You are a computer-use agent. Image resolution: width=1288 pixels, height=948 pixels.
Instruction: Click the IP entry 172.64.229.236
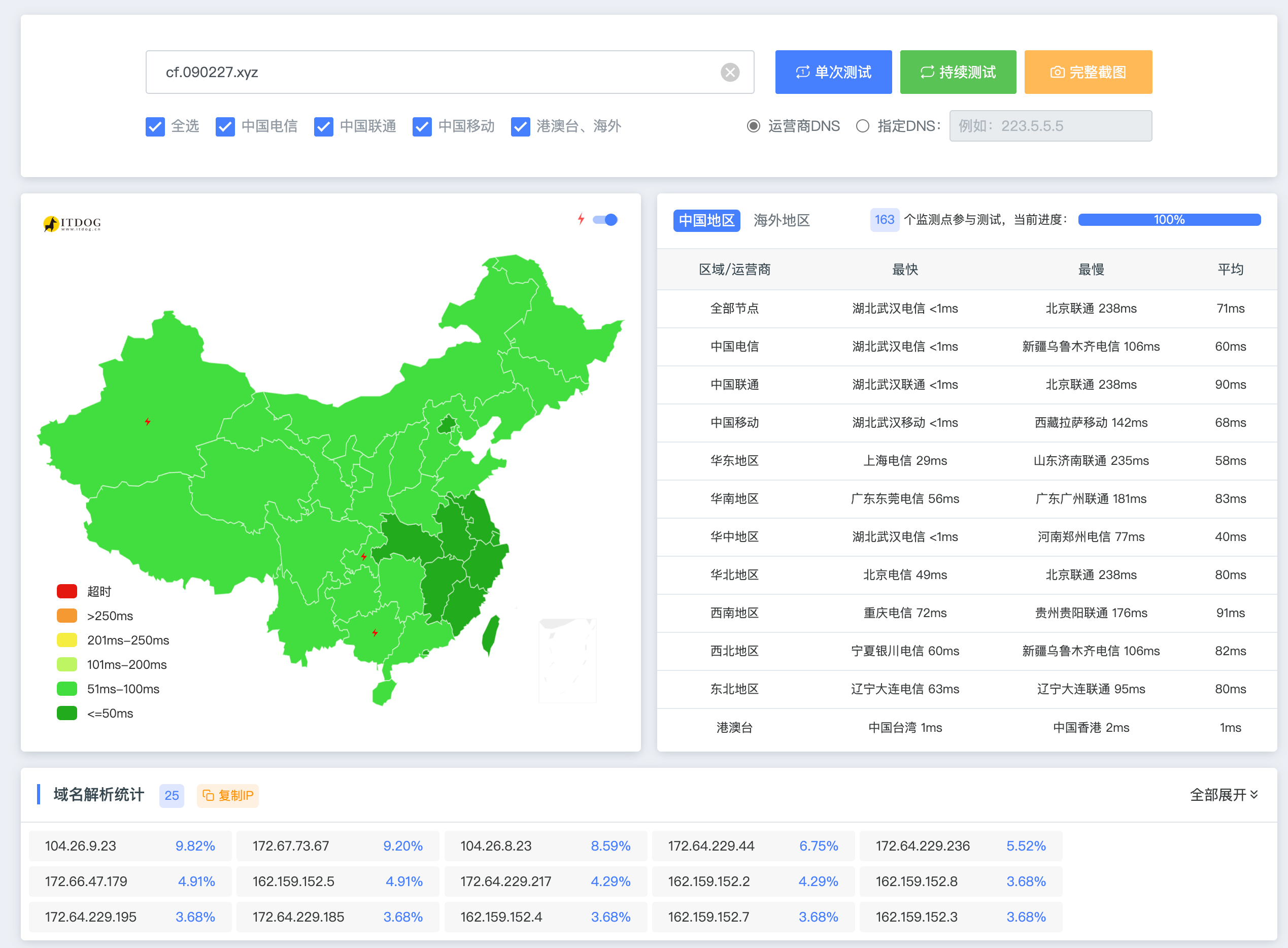coord(961,846)
